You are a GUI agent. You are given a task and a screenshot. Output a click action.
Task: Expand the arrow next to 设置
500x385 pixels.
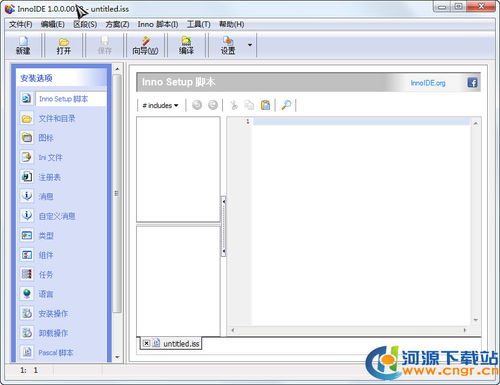(x=250, y=45)
